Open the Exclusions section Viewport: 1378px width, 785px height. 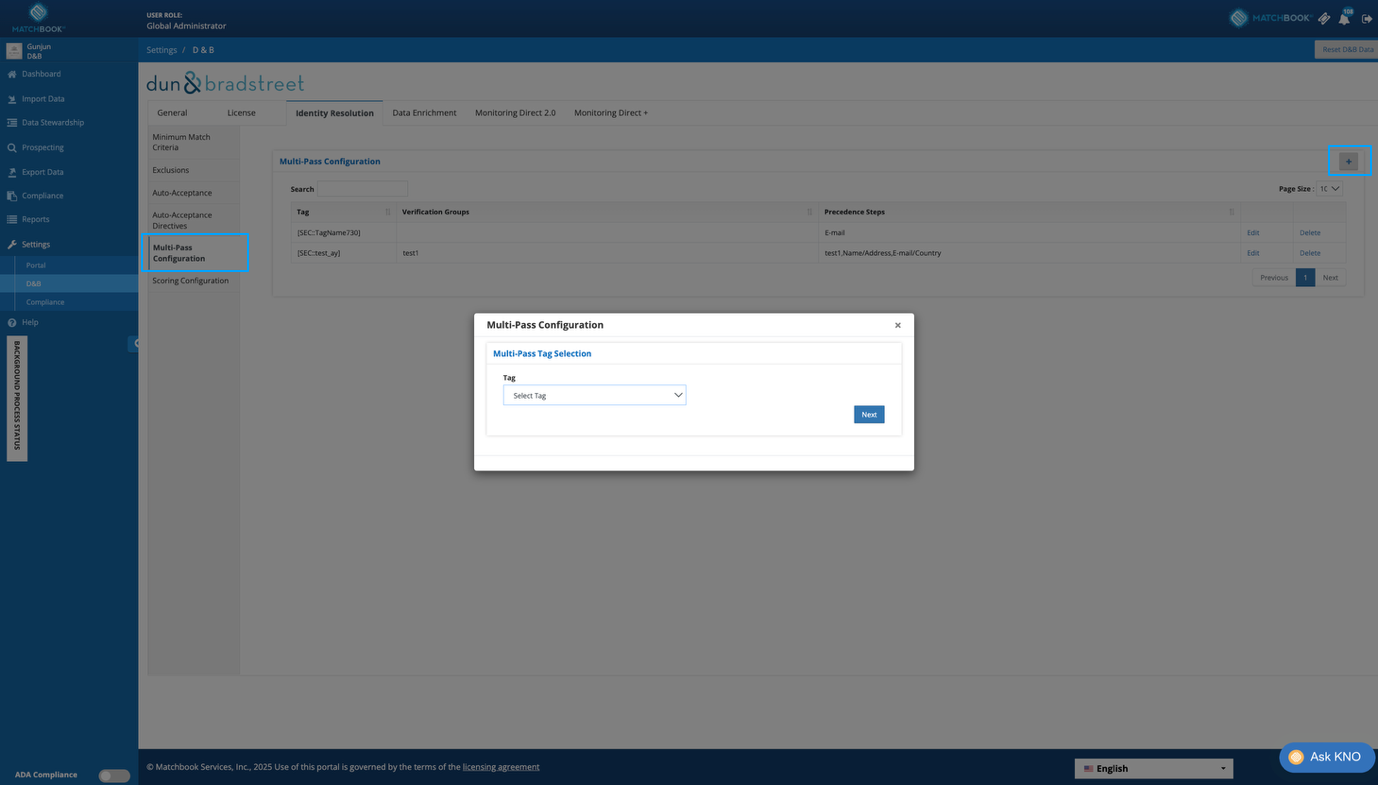193,170
